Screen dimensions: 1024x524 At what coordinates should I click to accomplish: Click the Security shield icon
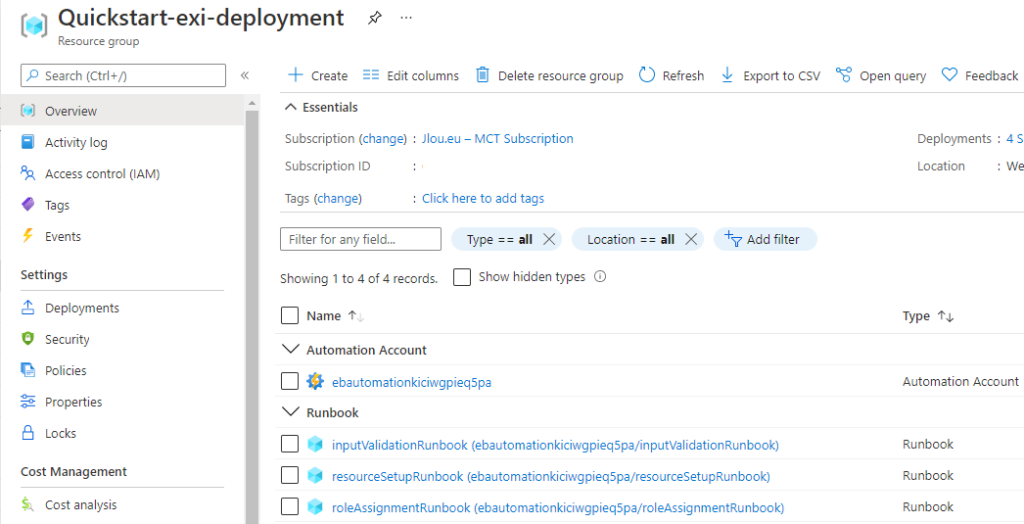(x=27, y=338)
